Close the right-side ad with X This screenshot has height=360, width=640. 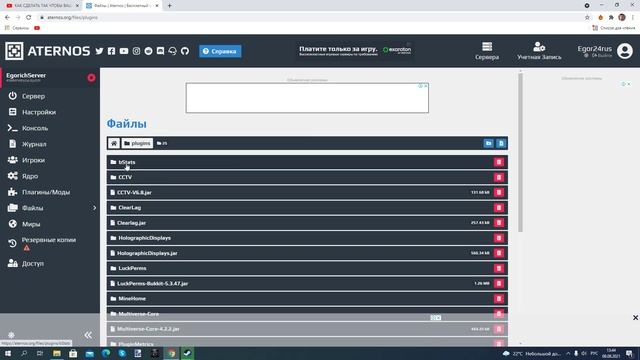pos(635,318)
